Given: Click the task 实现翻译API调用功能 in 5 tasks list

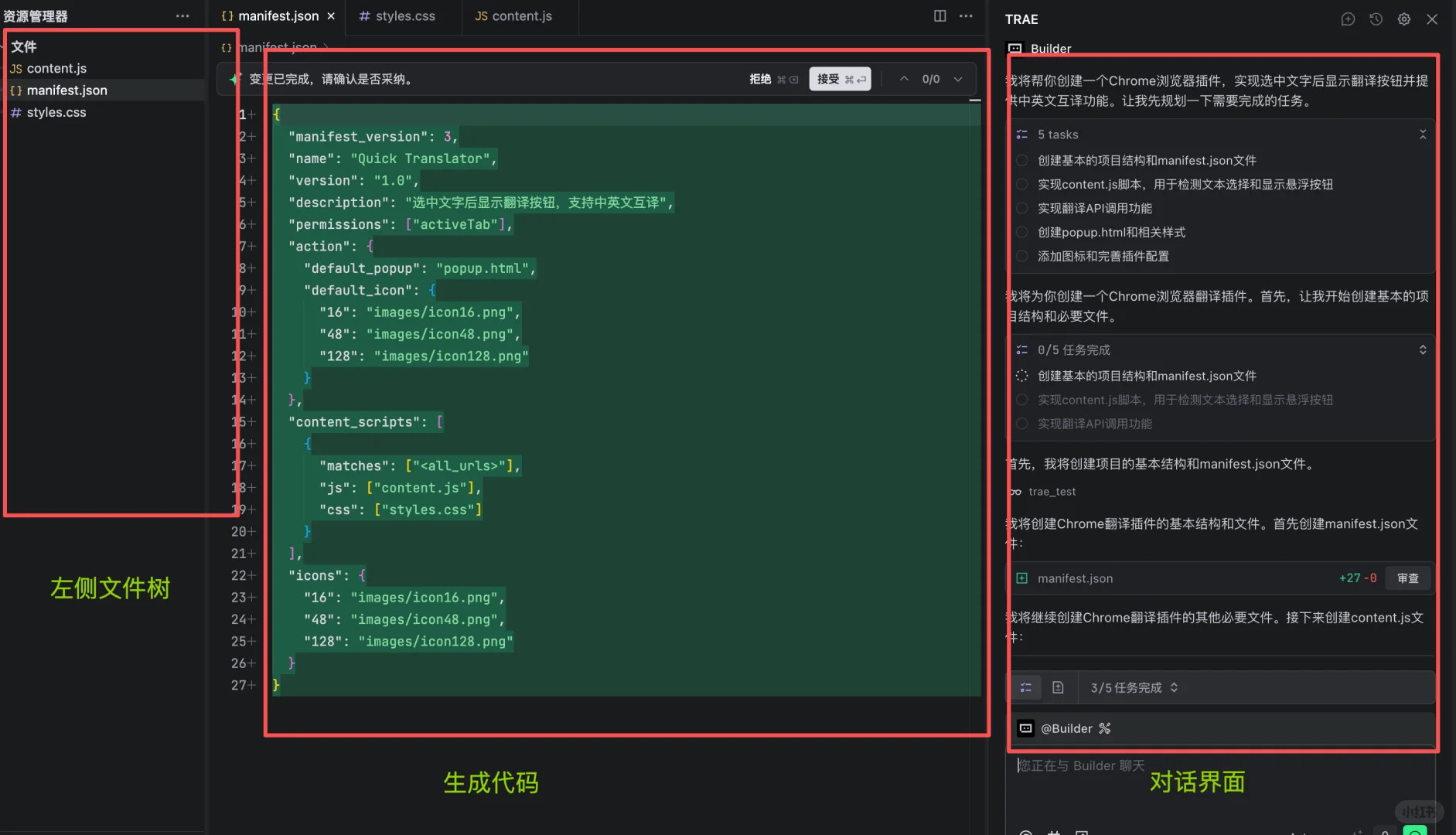Looking at the screenshot, I should (x=1094, y=208).
